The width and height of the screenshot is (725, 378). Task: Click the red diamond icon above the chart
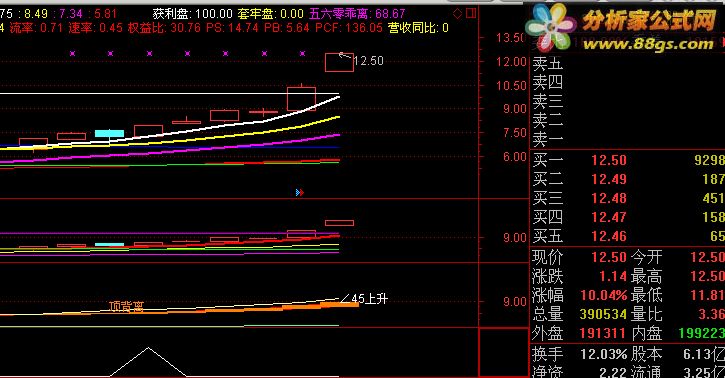[457, 13]
